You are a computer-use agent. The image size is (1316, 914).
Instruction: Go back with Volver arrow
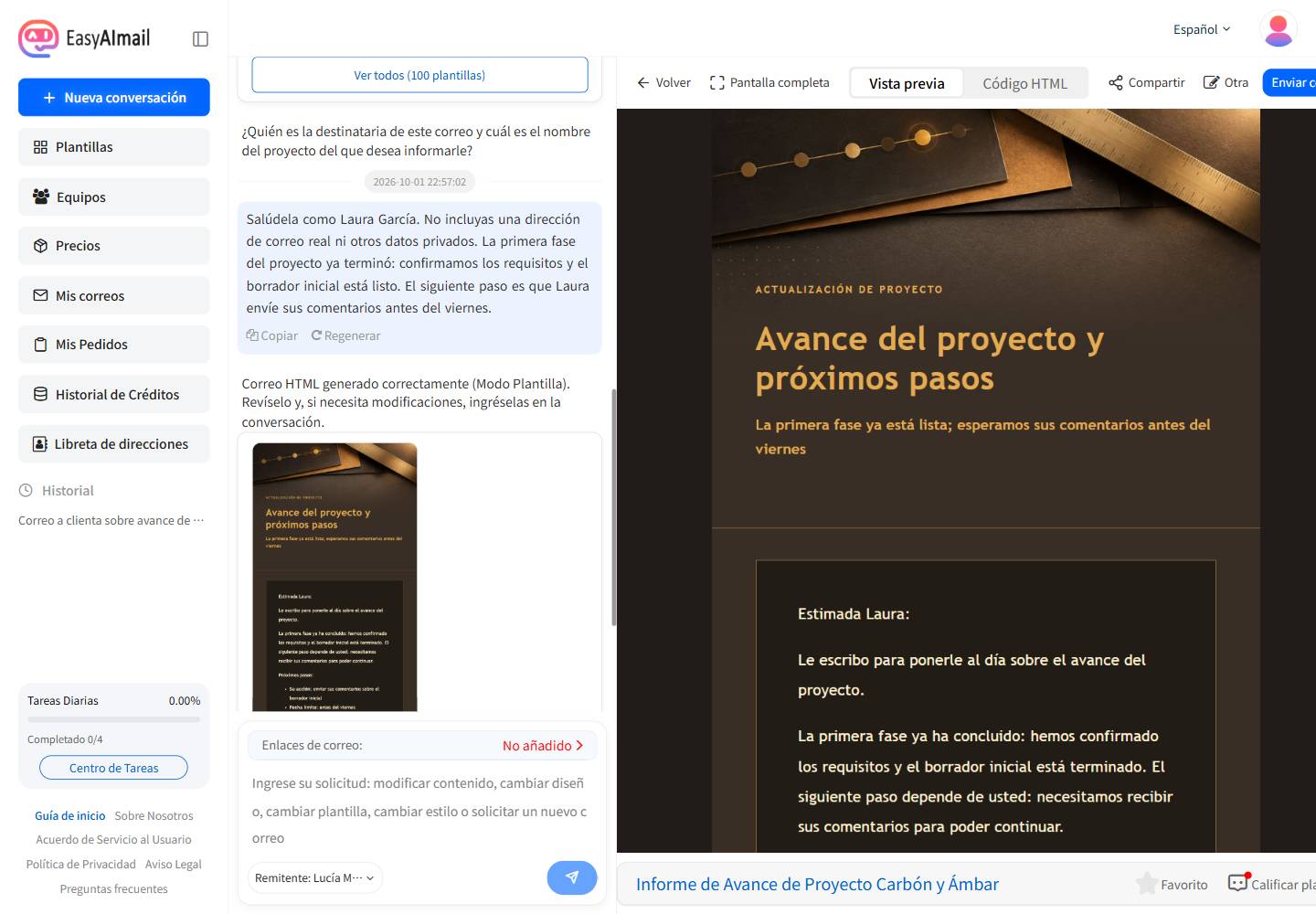tap(663, 83)
